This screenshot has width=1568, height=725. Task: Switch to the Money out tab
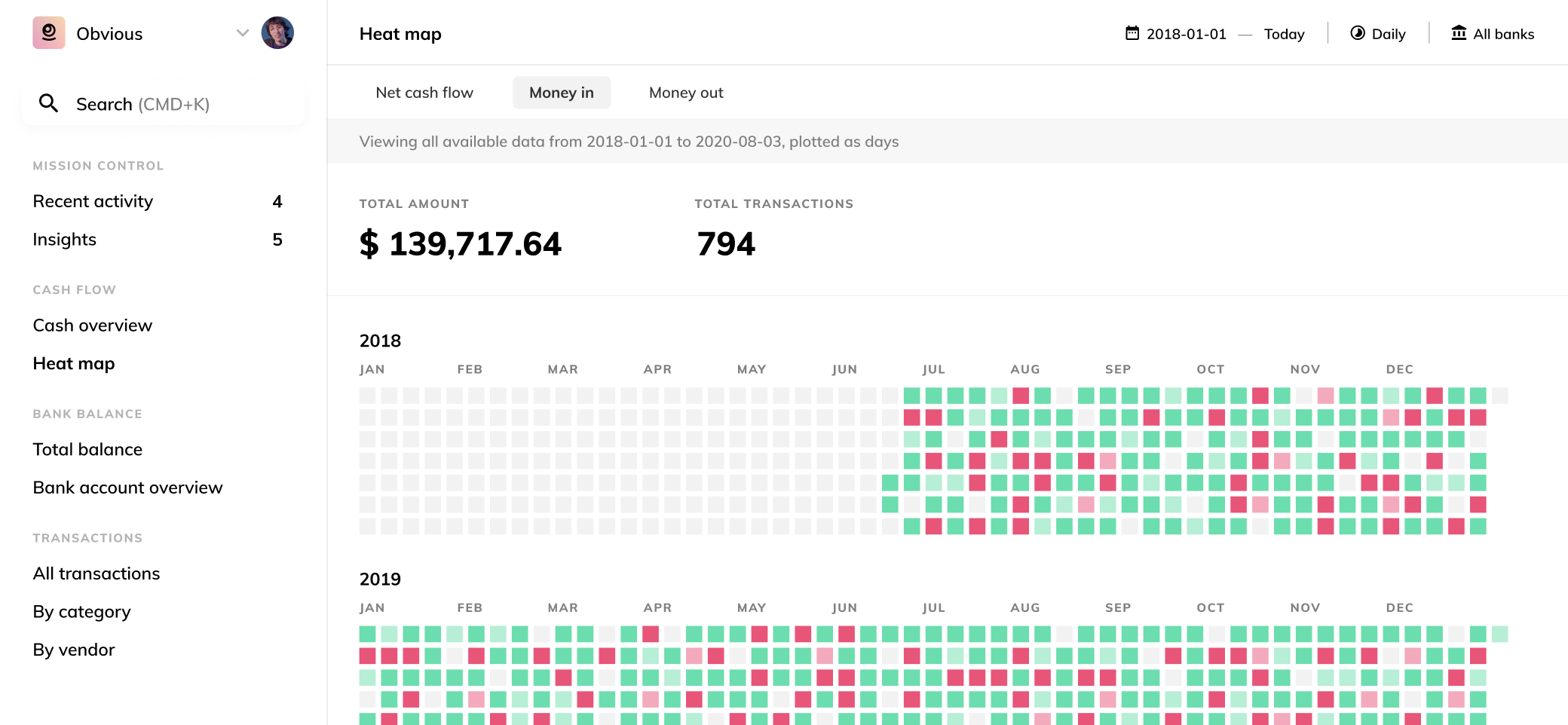[x=686, y=93]
